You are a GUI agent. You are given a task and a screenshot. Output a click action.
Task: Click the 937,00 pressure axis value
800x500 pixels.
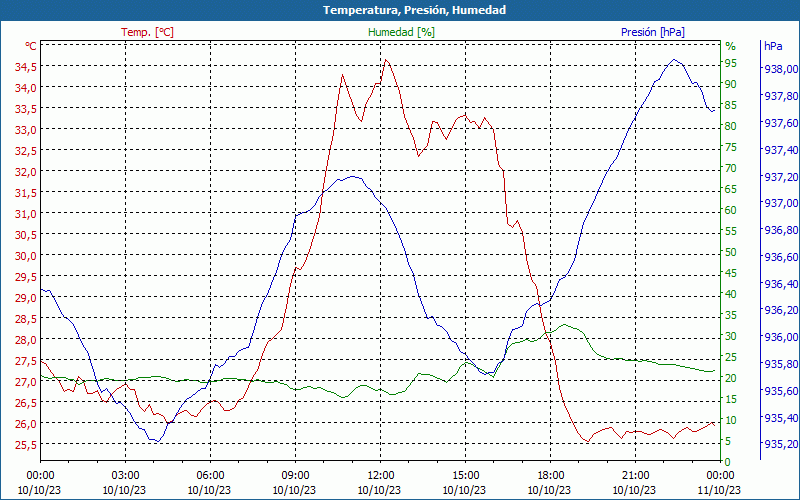(781, 203)
